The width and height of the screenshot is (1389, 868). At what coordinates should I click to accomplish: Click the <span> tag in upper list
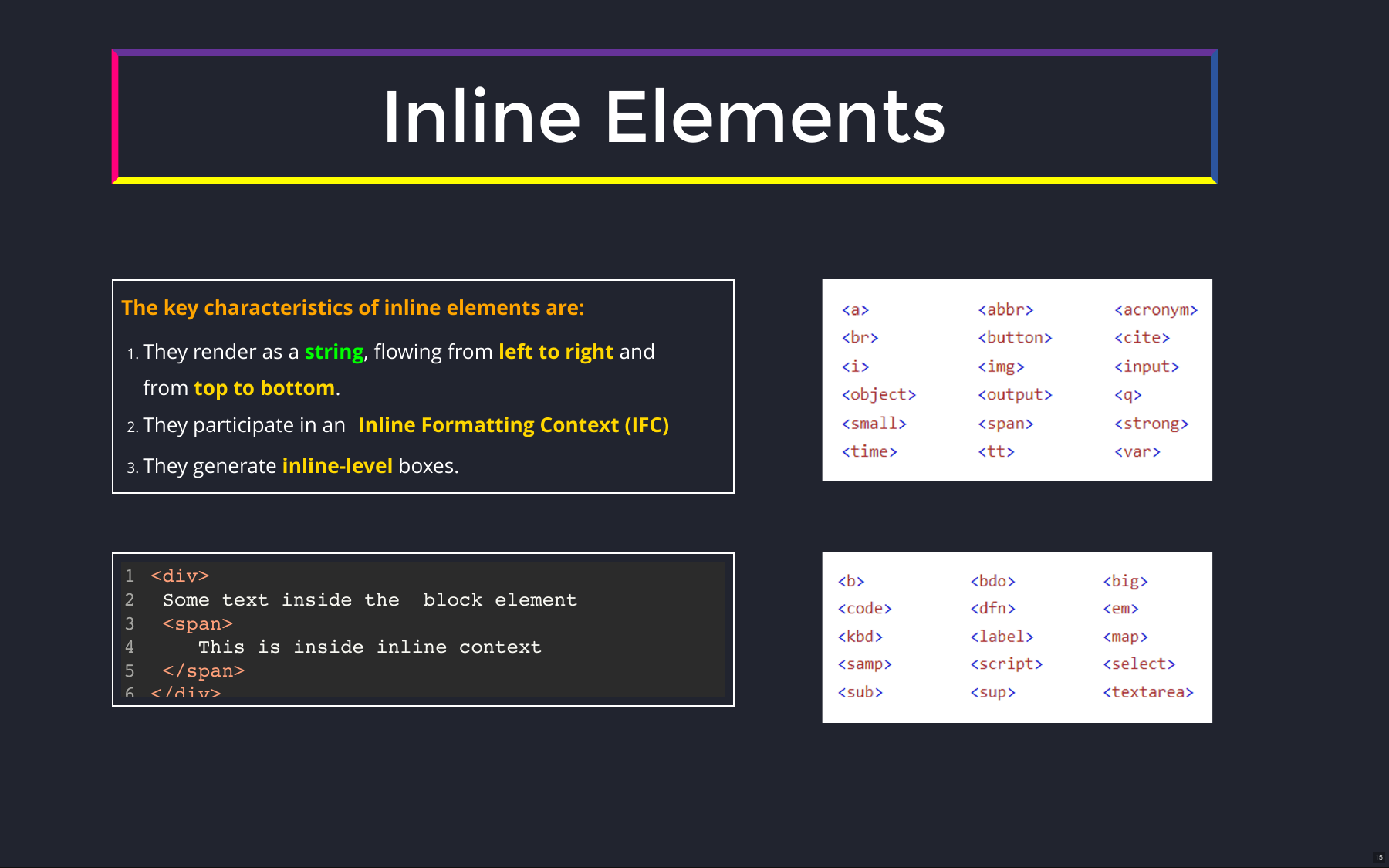coord(1005,424)
